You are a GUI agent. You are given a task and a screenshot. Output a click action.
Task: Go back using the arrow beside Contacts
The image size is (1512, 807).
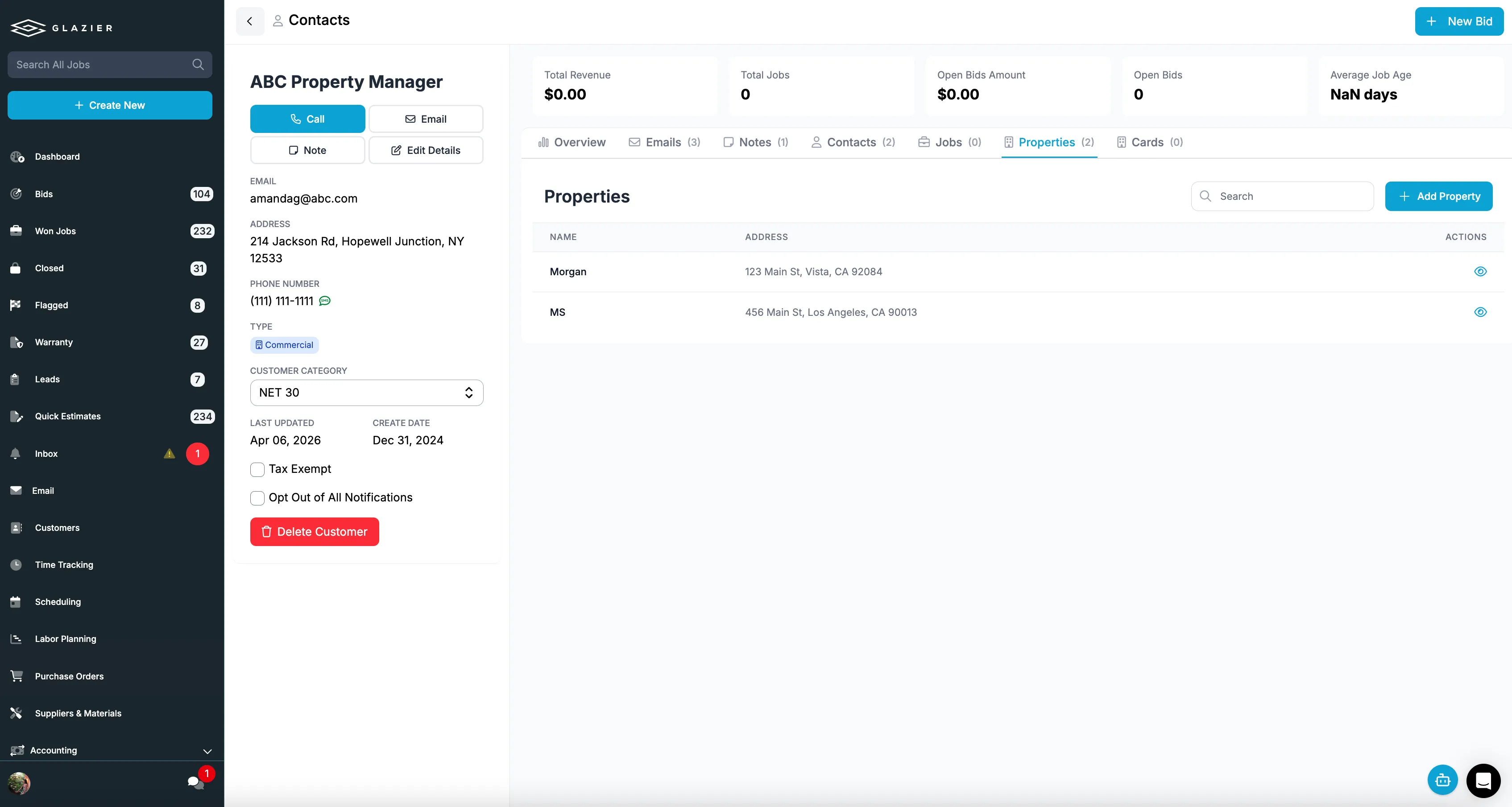[250, 21]
